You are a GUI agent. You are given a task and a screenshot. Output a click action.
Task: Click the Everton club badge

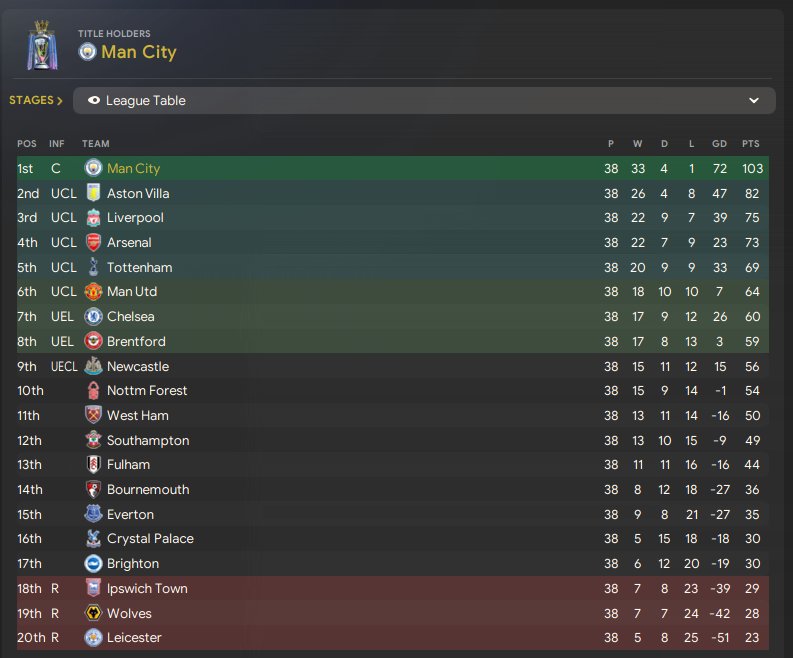tap(93, 514)
